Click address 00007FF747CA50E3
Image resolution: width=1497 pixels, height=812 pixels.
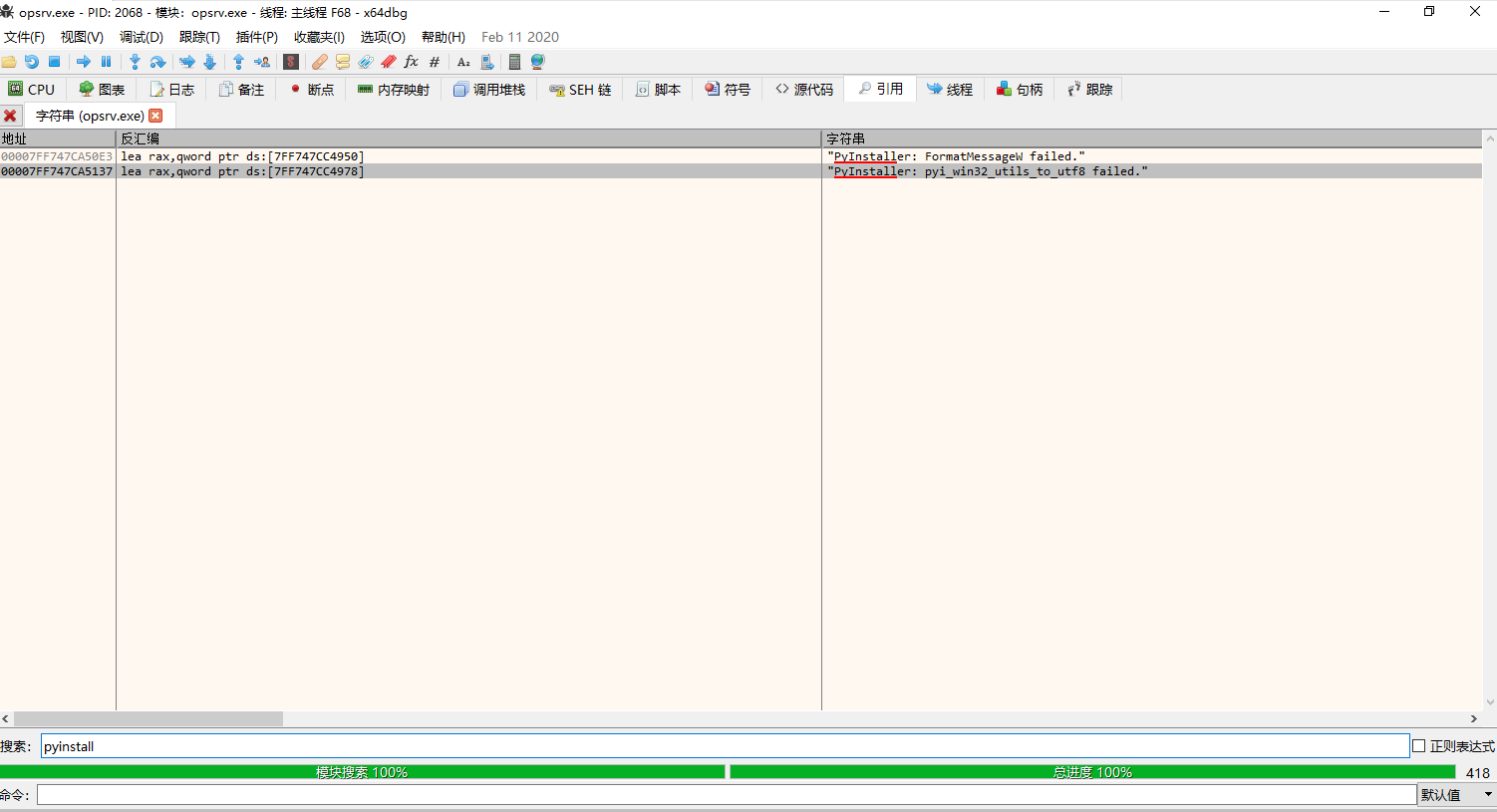pyautogui.click(x=57, y=156)
